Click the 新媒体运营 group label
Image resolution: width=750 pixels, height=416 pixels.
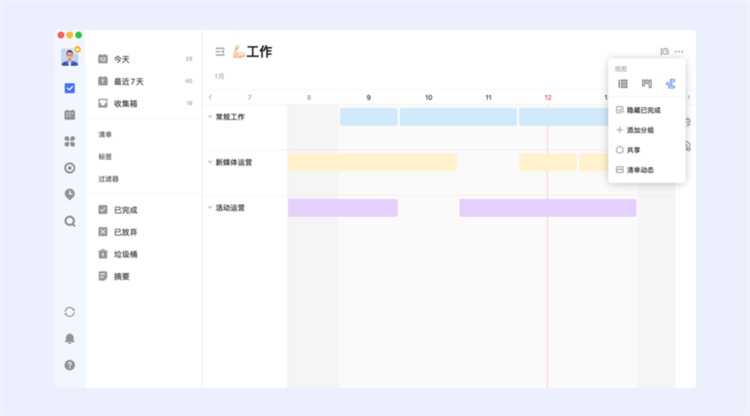tap(234, 162)
